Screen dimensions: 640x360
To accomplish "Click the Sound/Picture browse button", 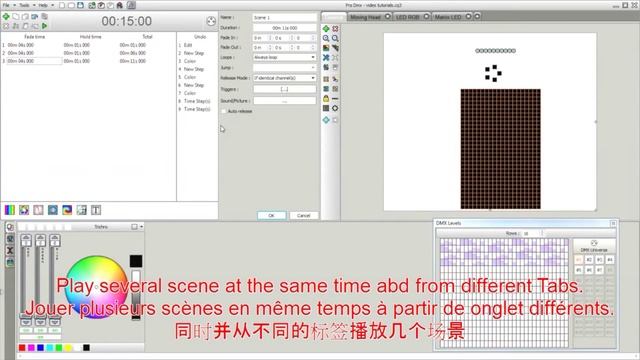I will pos(284,100).
